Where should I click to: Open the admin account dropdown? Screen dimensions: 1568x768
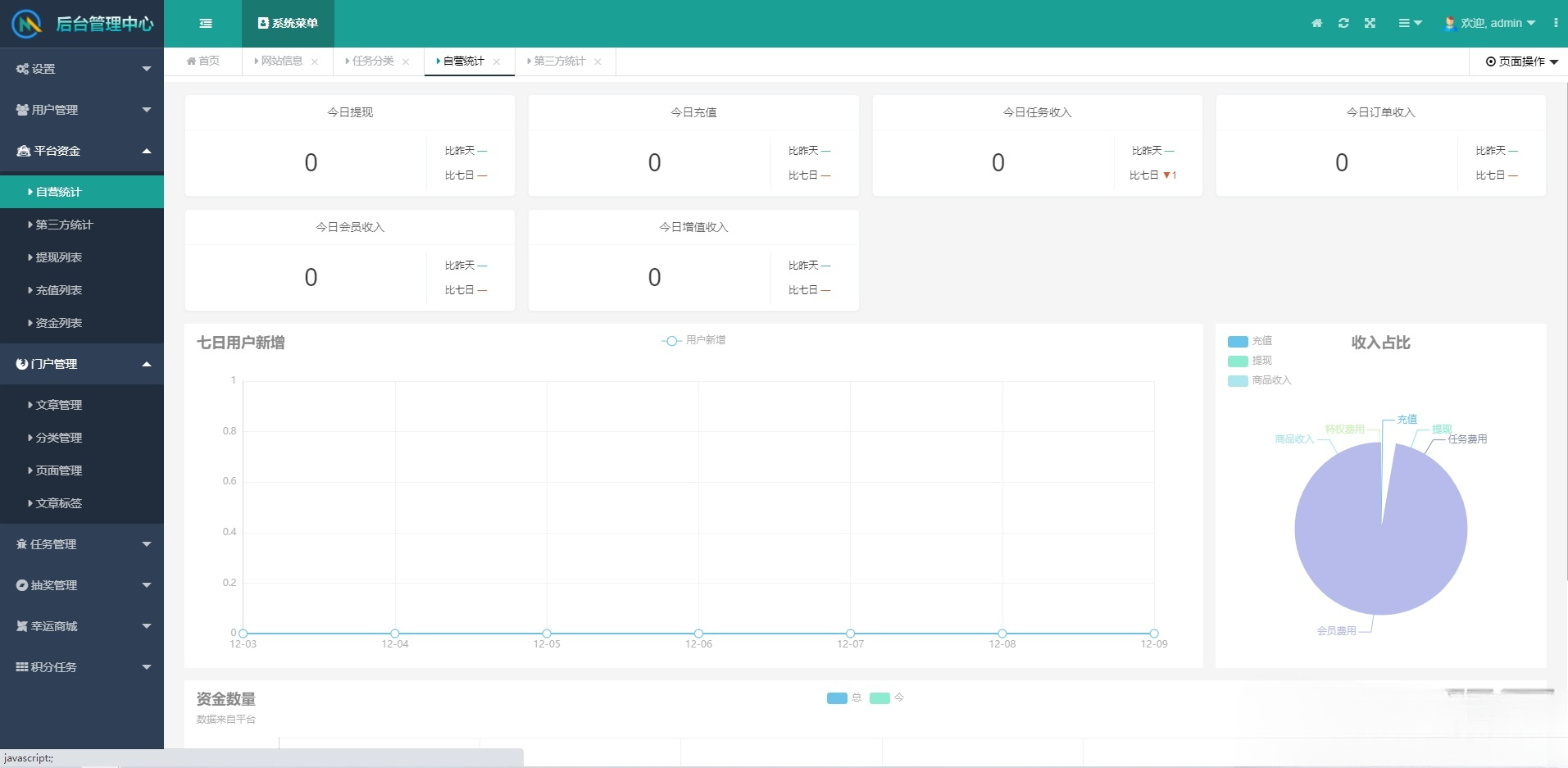tap(1492, 23)
